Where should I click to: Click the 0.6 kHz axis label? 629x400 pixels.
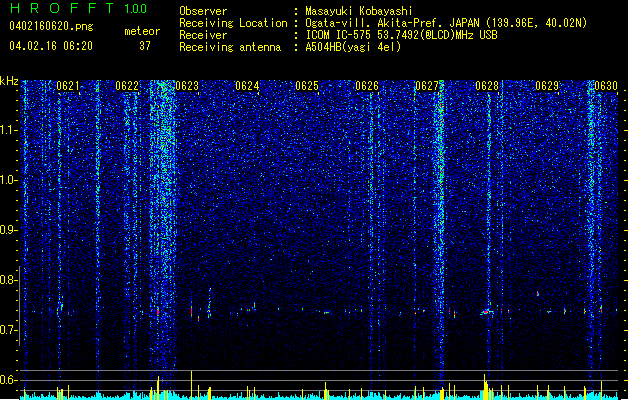click(x=8, y=380)
